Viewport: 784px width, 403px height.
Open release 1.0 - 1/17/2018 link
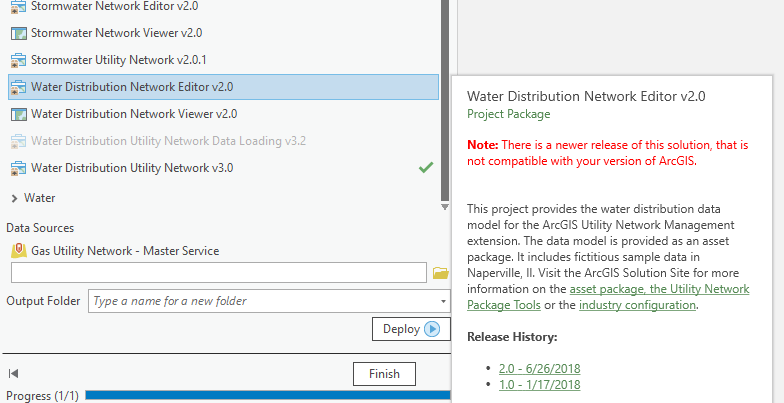point(540,384)
